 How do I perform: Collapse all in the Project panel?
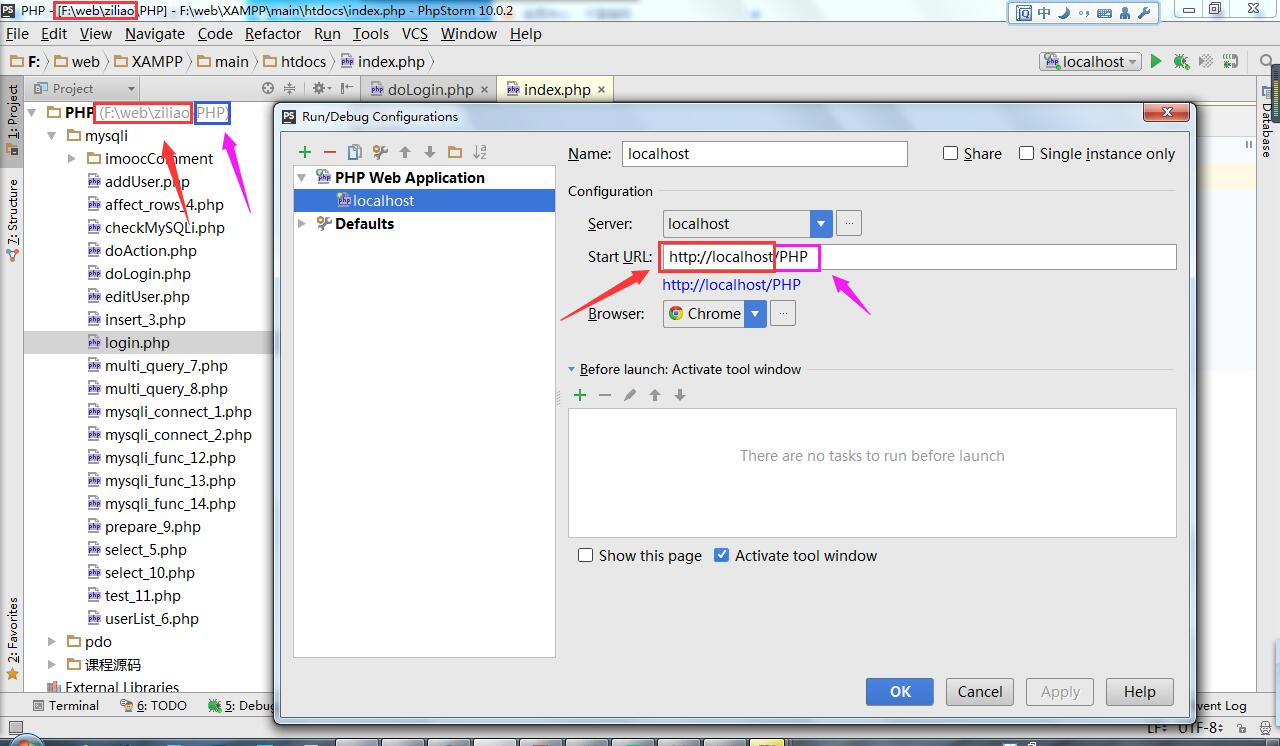pos(291,89)
